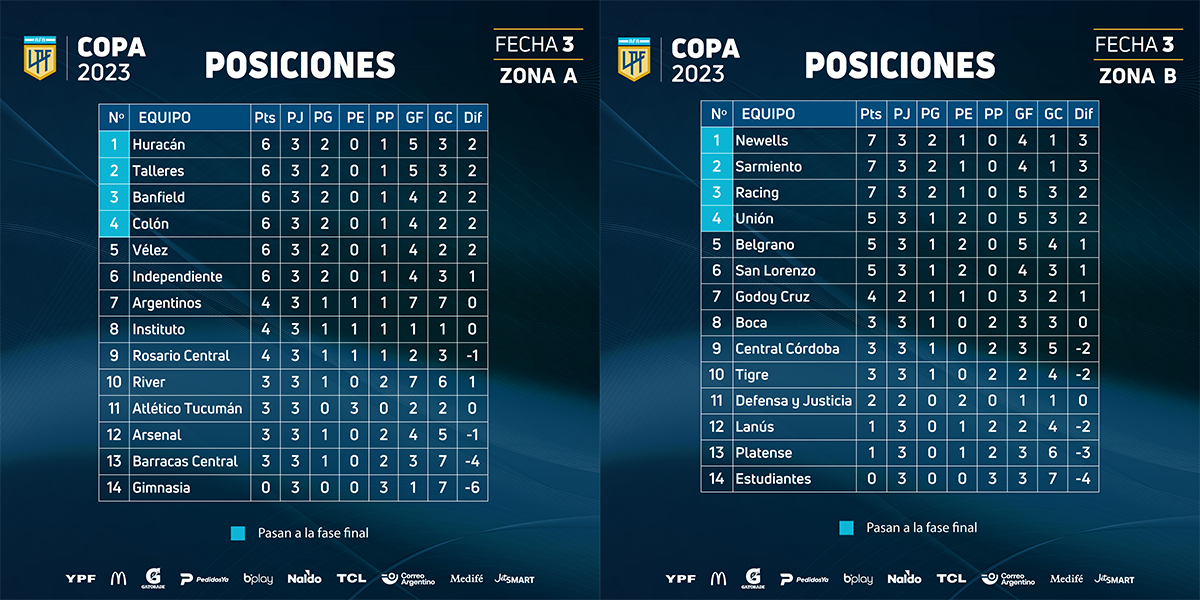Click the PedidosYa logo under Zona A table
Viewport: 1200px width, 600px height.
click(204, 579)
